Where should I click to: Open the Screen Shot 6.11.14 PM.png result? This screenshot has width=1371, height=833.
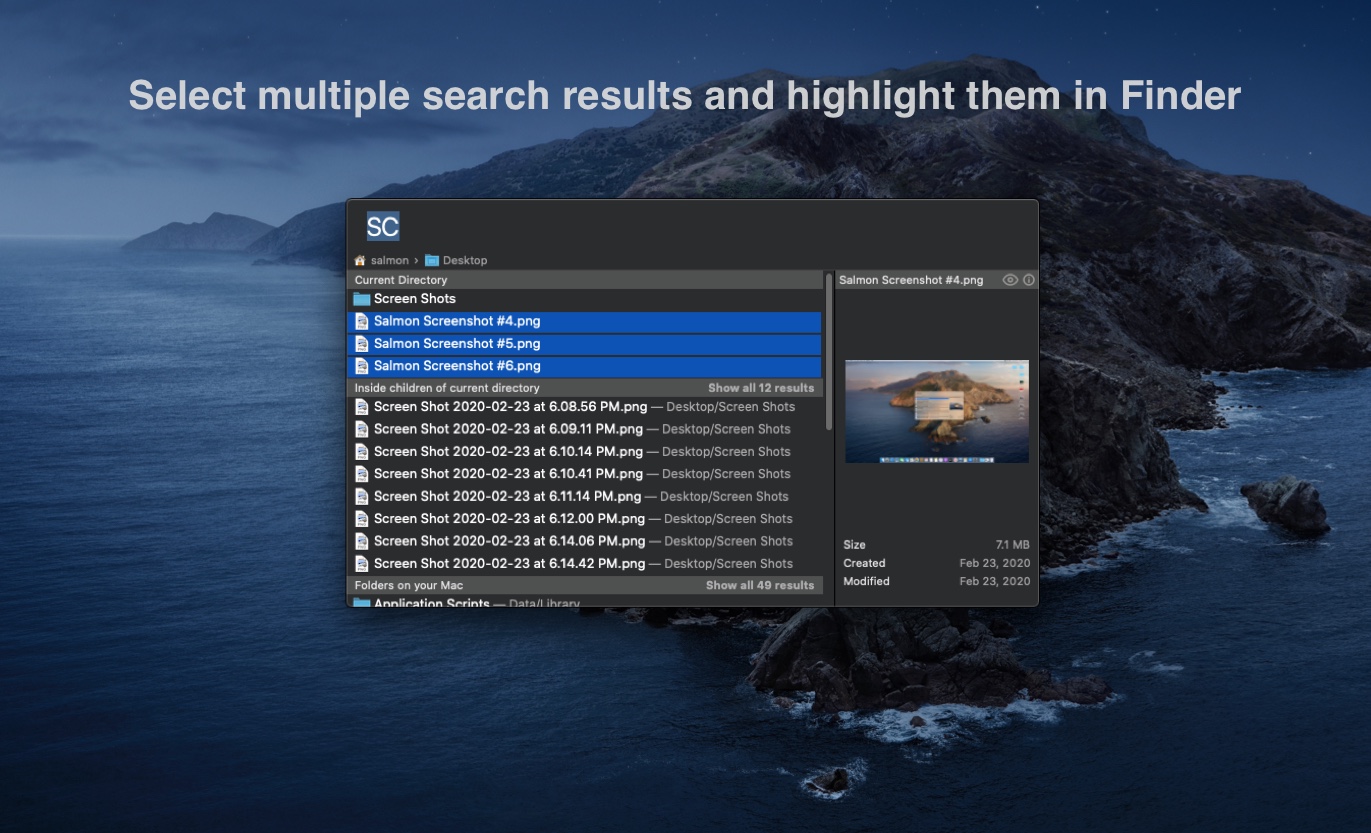click(x=507, y=497)
